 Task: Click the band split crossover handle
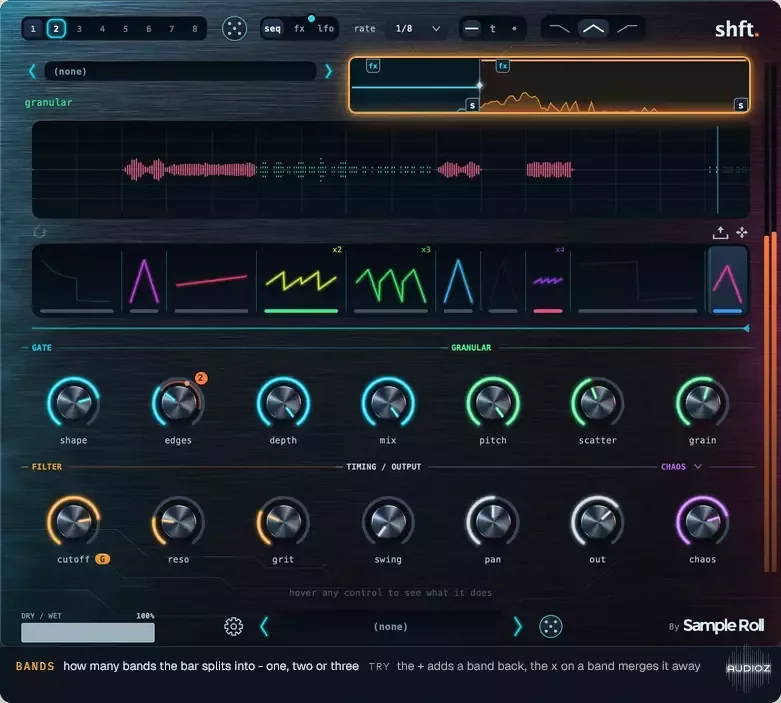pyautogui.click(x=479, y=85)
